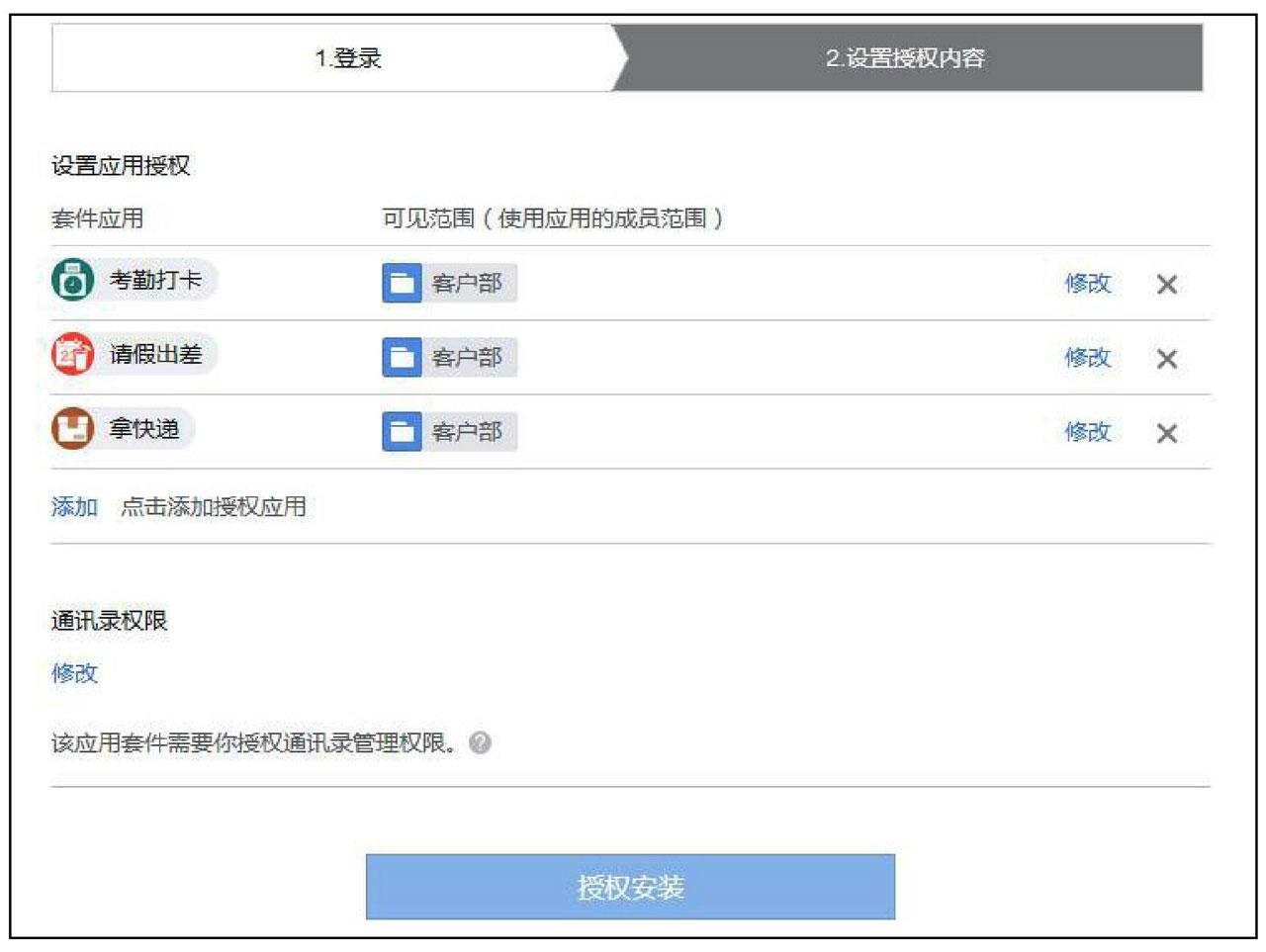1266x952 pixels.
Task: Remove the 考勤打卡 app with X
Action: [1167, 285]
